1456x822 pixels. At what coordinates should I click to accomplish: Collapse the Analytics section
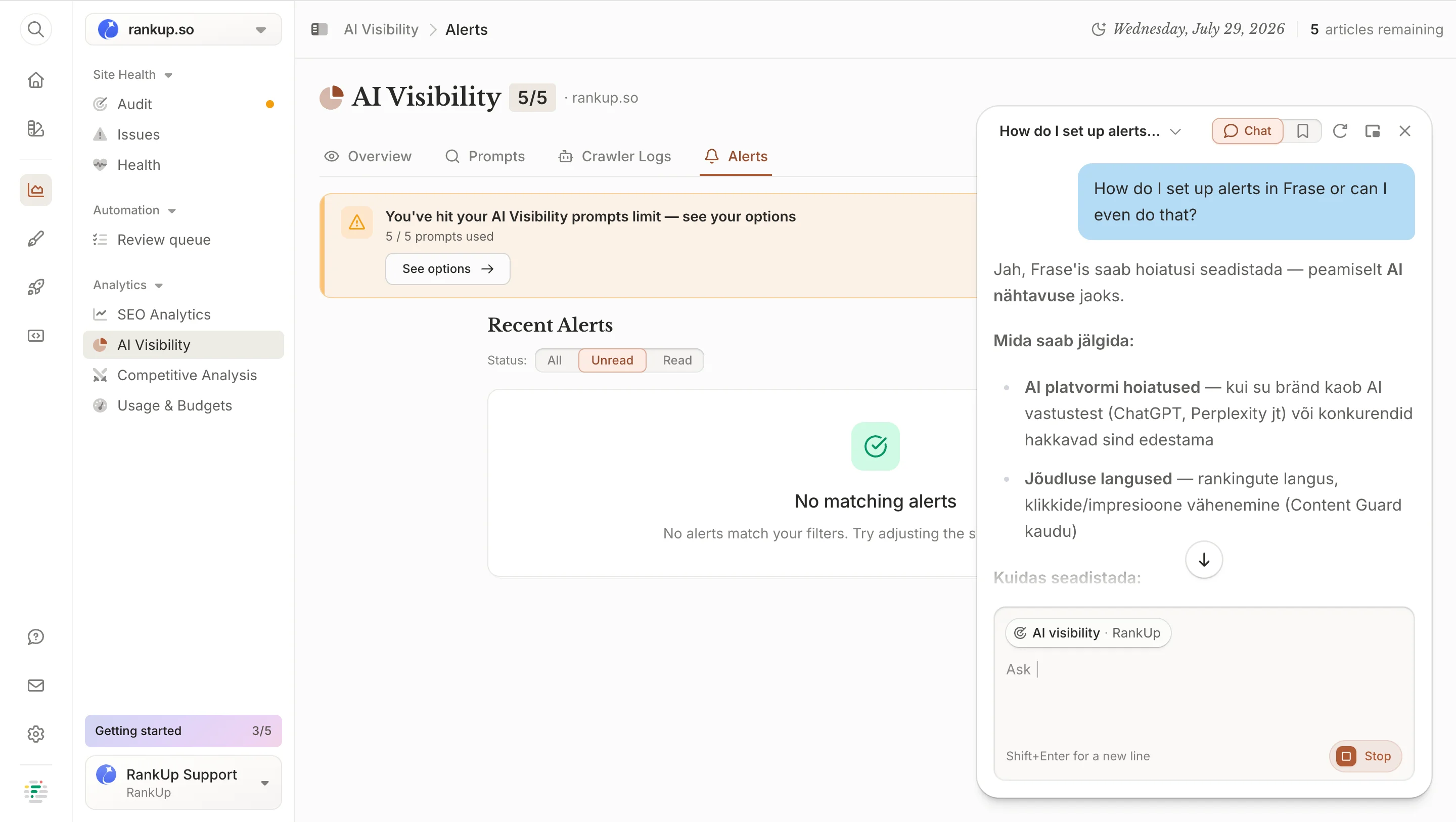tap(128, 285)
